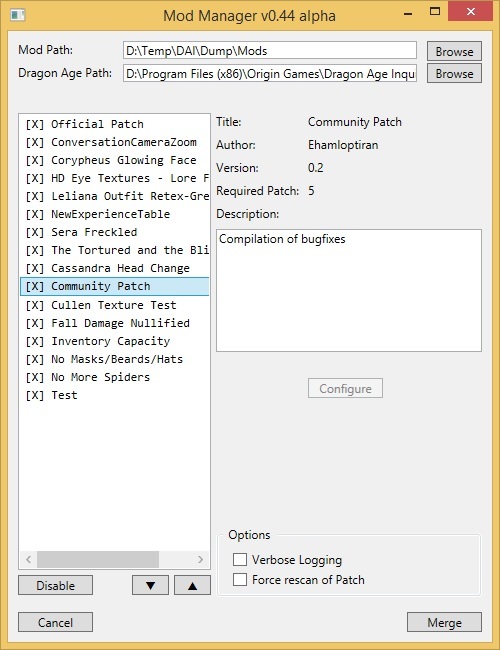Screen dimensions: 500x650
Task: Click the Cancel button
Action: coord(55,622)
